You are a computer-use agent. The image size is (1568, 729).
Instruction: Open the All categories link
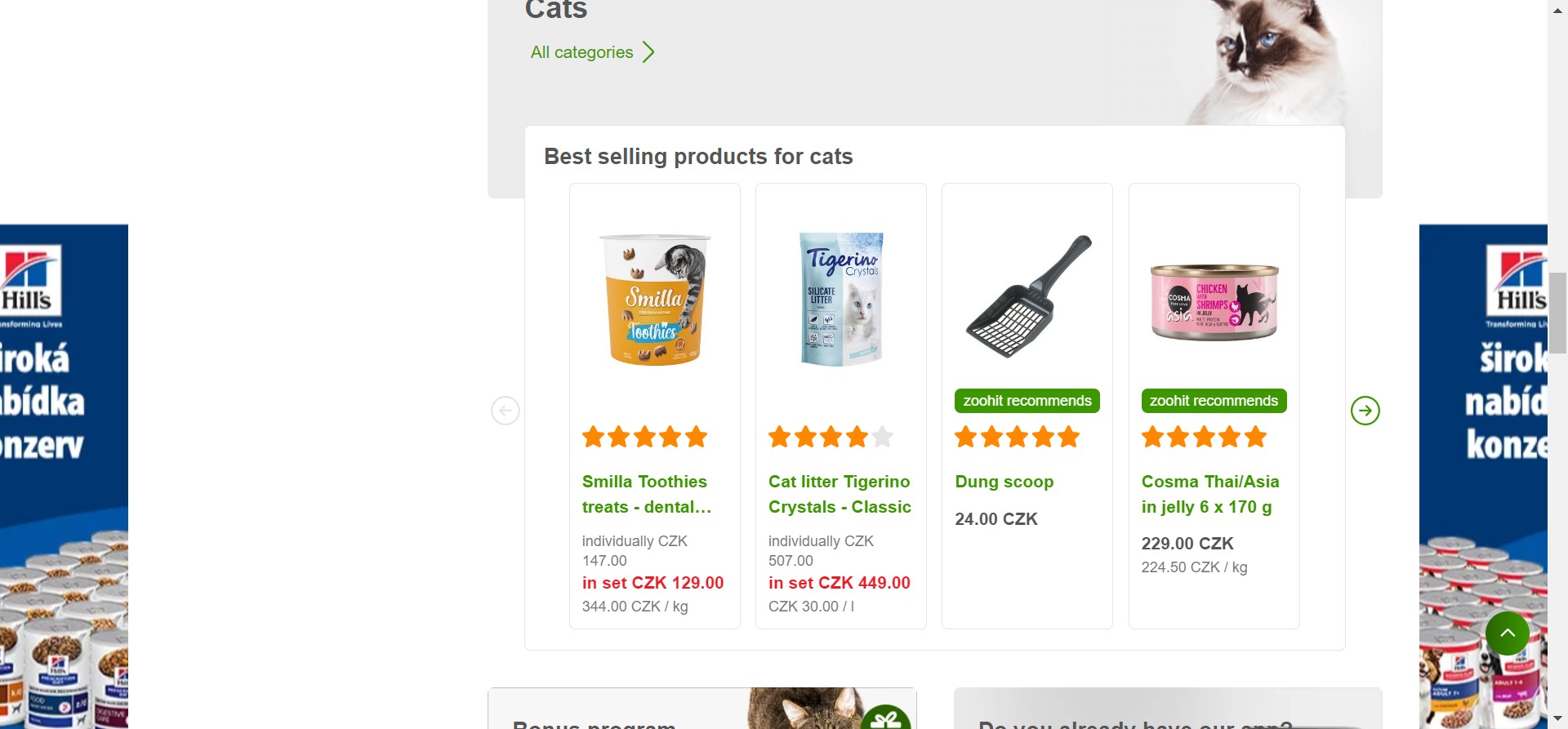581,52
